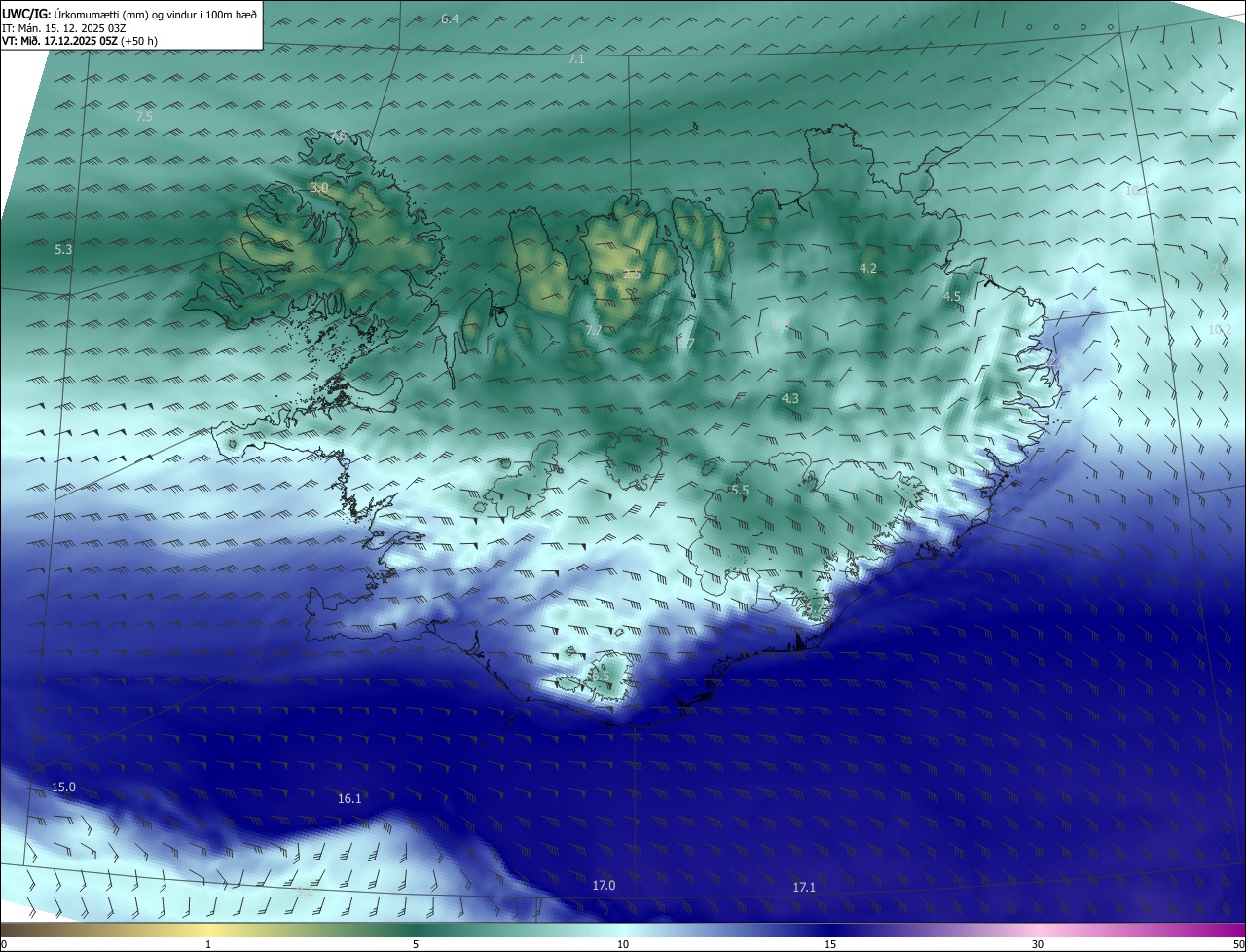Click the 7.7 value label in north Iceland
This screenshot has height=952, width=1246.
point(594,332)
